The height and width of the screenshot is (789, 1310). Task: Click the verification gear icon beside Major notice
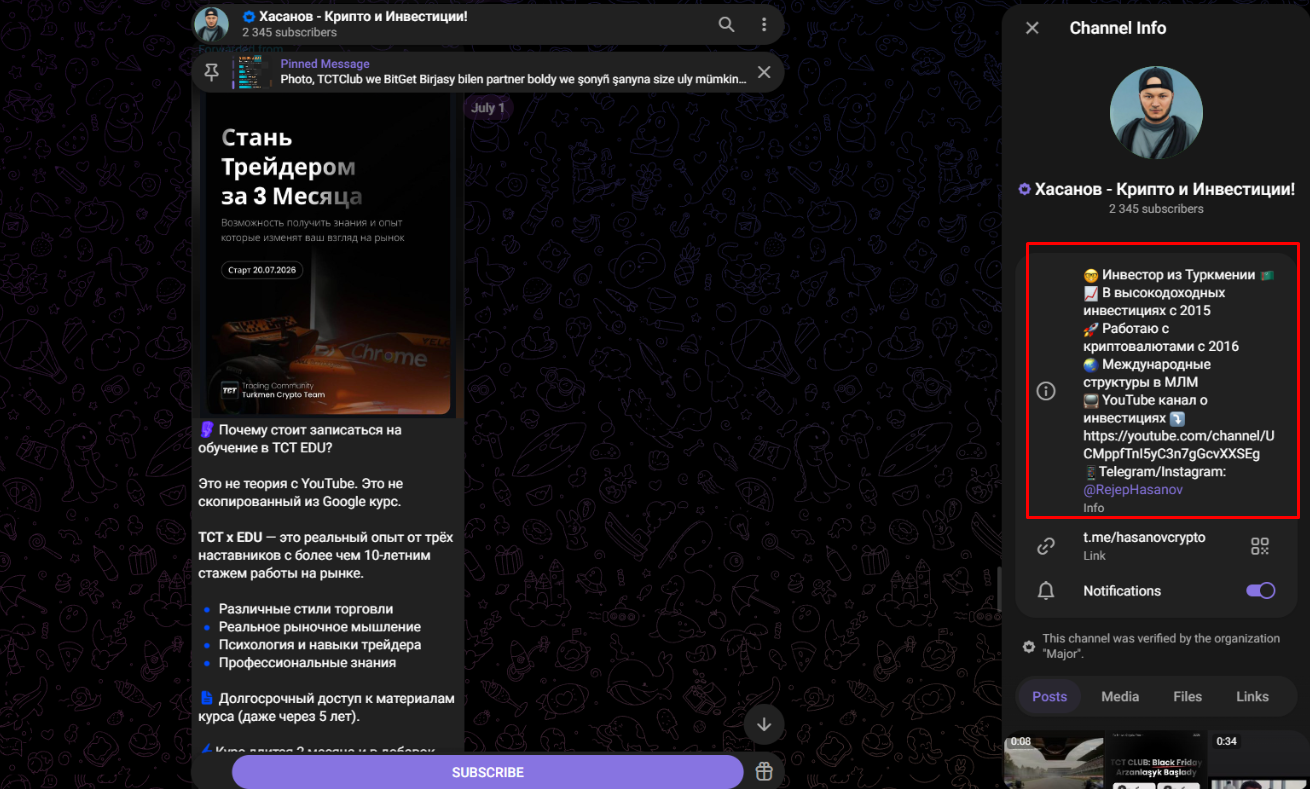point(1028,647)
